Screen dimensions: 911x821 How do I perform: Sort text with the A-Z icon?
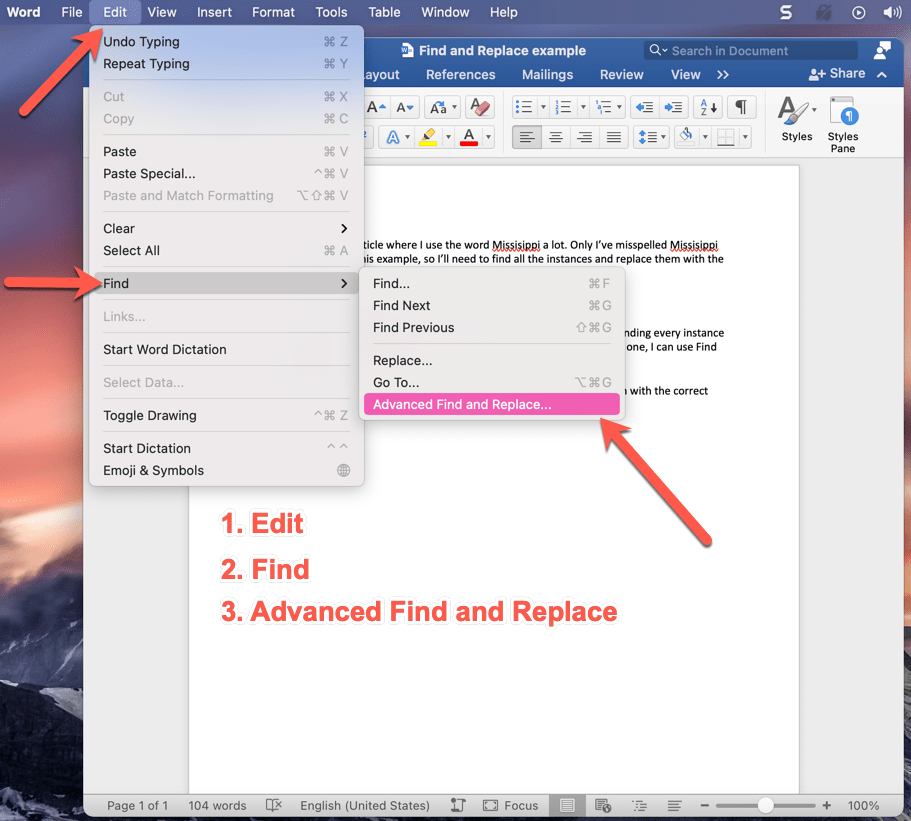(708, 107)
